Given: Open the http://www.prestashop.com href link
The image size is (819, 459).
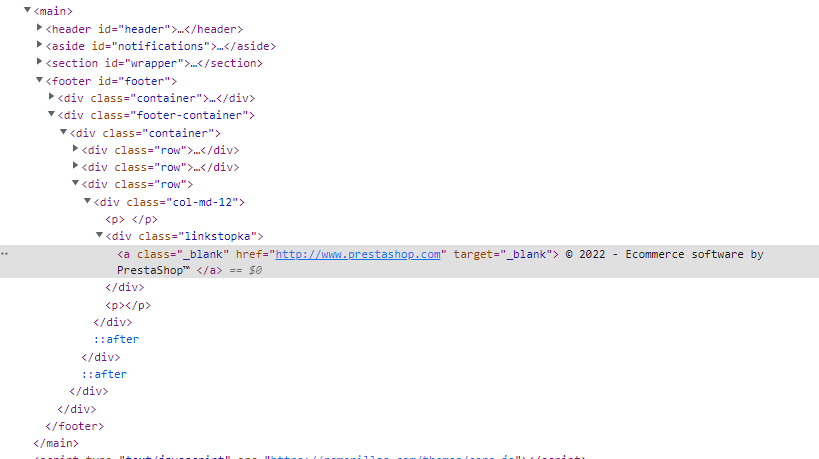Looking at the screenshot, I should (x=358, y=254).
